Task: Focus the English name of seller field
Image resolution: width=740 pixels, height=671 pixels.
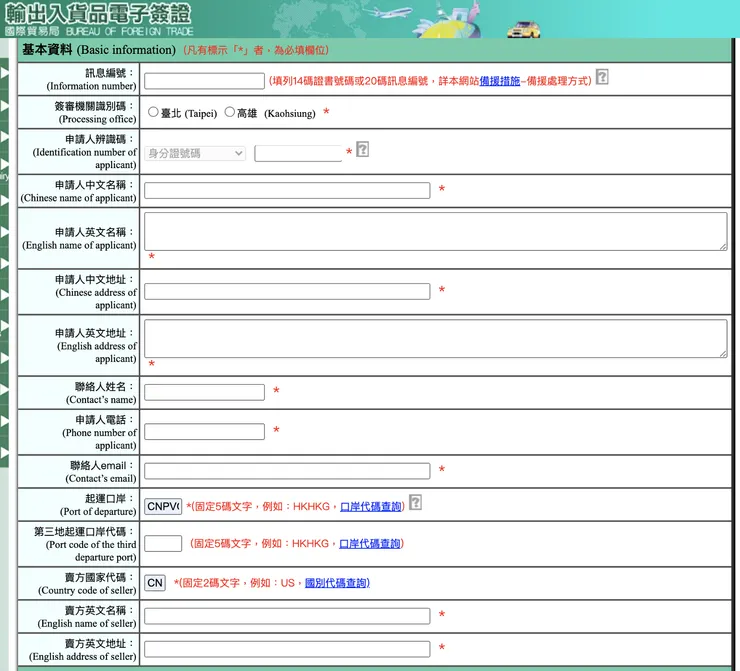Action: pyautogui.click(x=287, y=616)
